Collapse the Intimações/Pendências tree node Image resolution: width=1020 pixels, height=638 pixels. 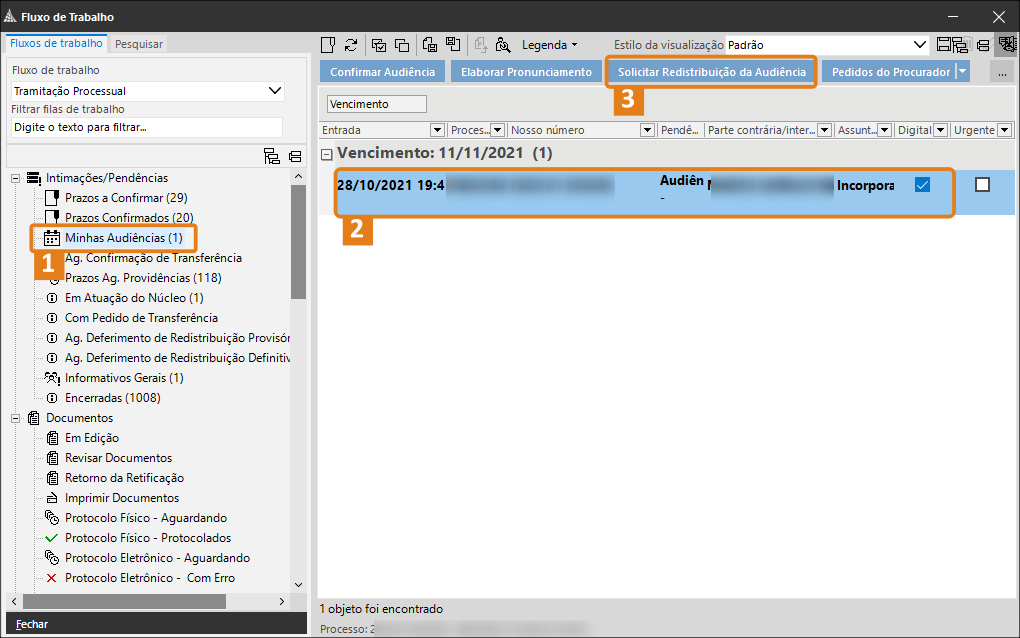point(16,178)
